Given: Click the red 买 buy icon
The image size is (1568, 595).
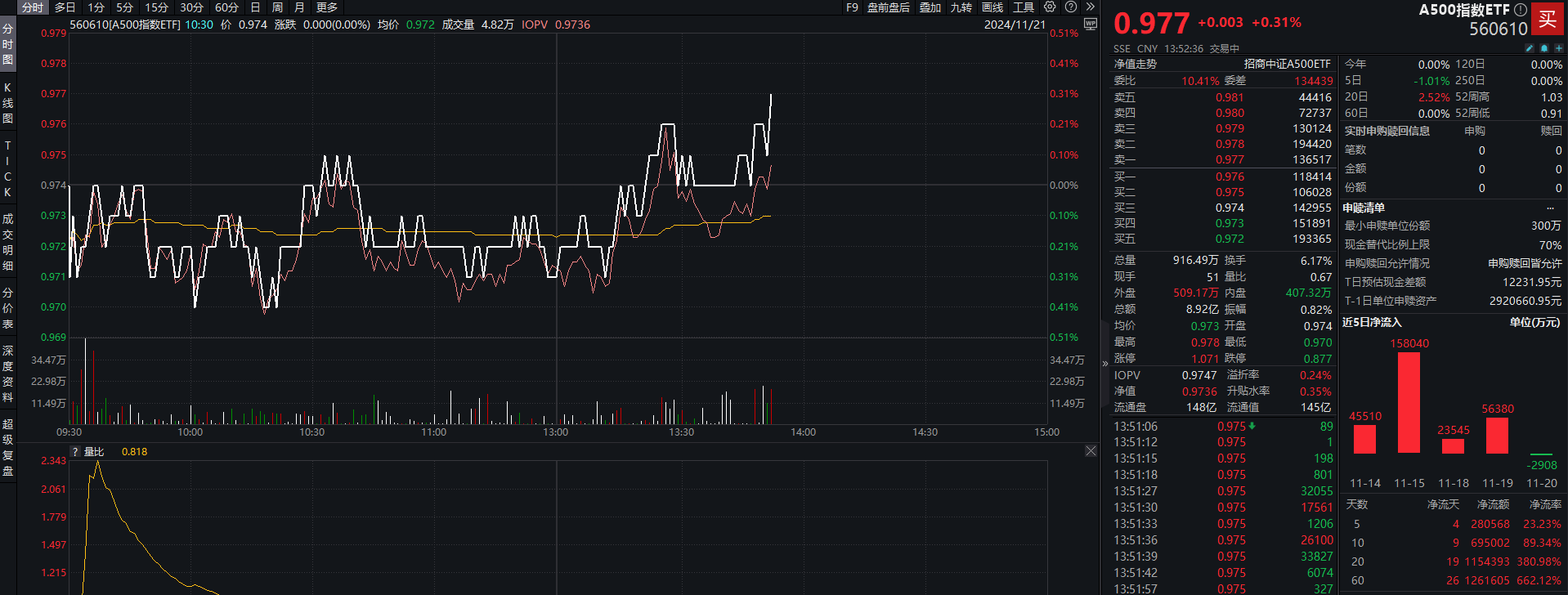Looking at the screenshot, I should [x=1547, y=19].
